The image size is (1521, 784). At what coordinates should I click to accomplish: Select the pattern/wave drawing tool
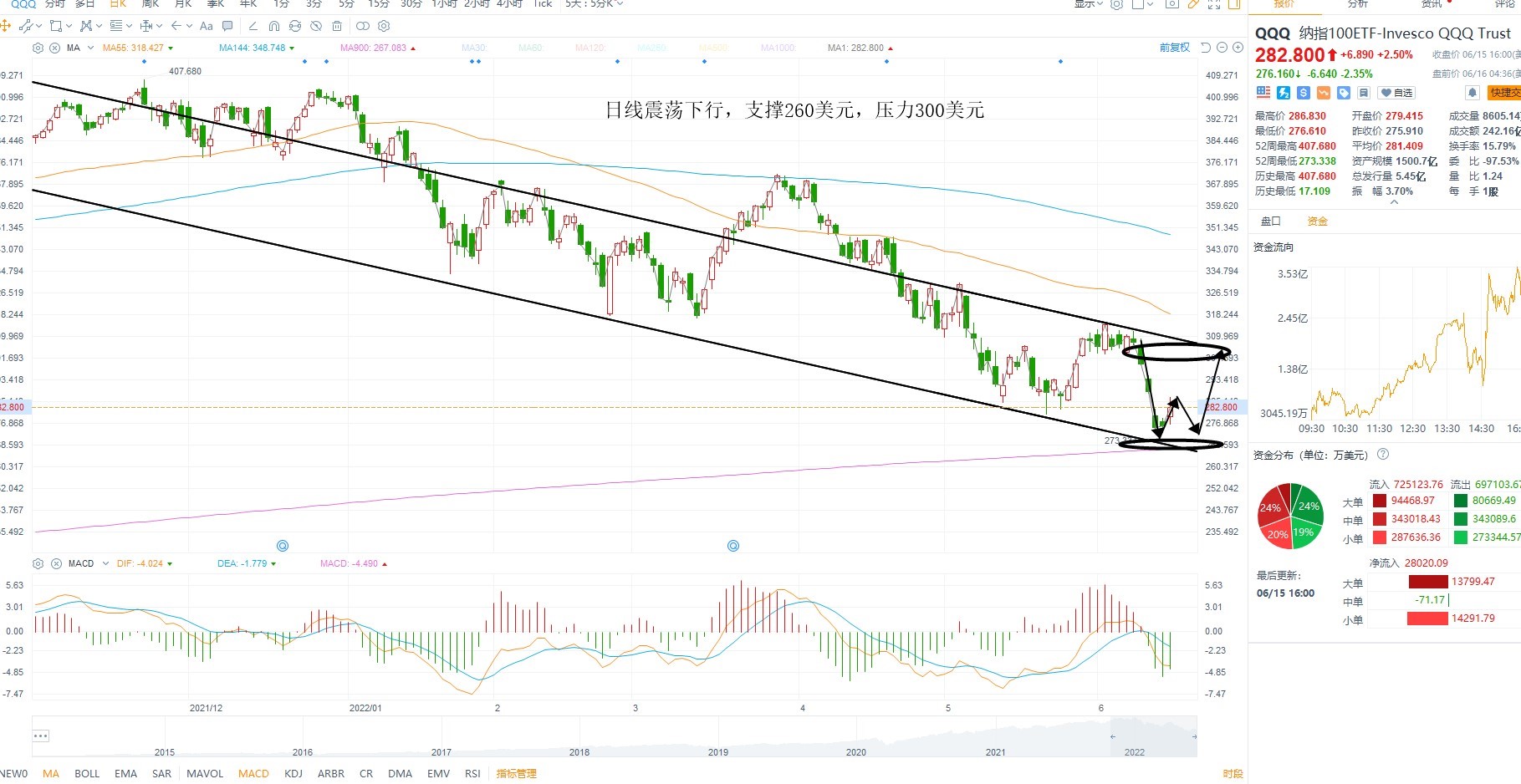coord(86,26)
